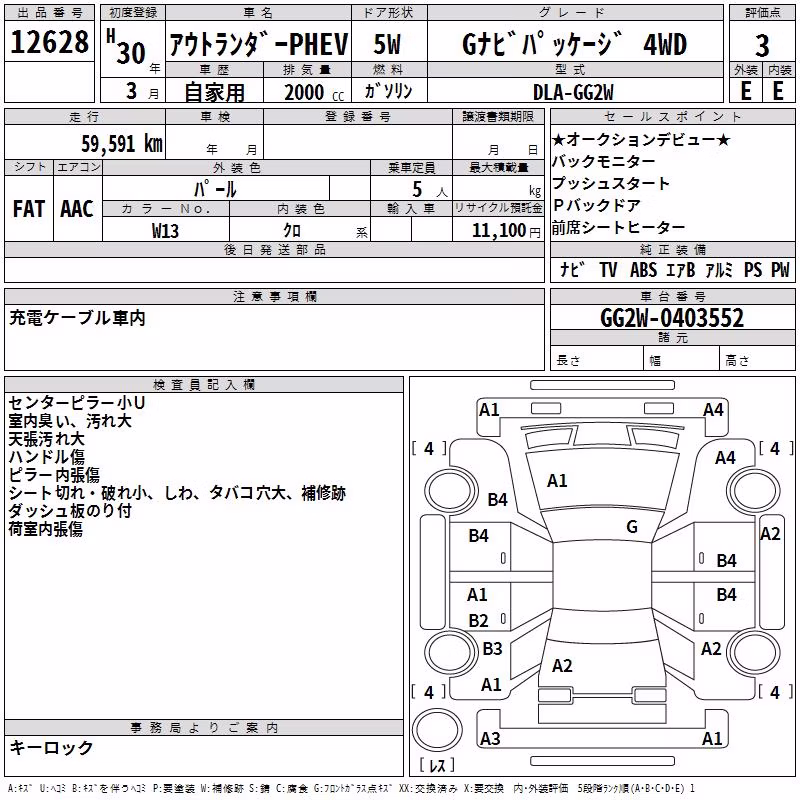The image size is (800, 800).
Task: Select the car name アウトランダーPHEV
Action: pyautogui.click(x=259, y=44)
